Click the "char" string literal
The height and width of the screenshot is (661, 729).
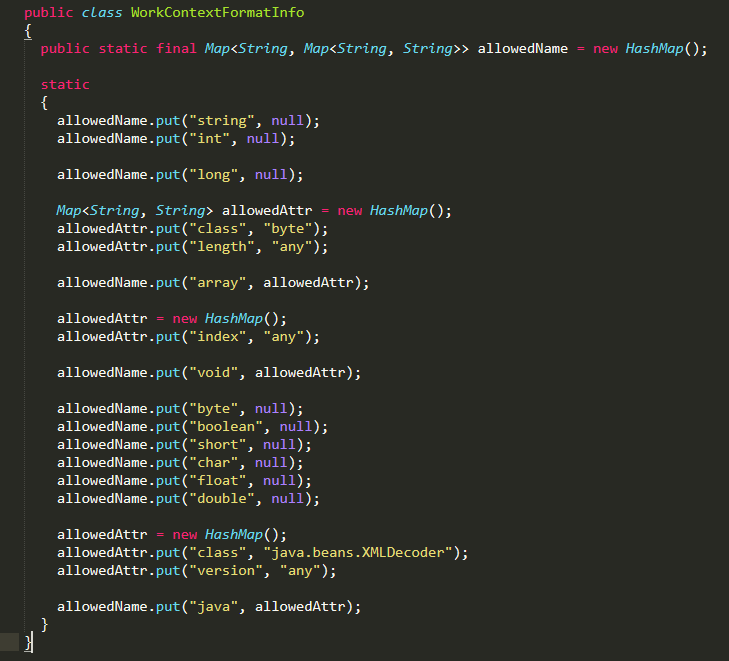[x=213, y=463]
